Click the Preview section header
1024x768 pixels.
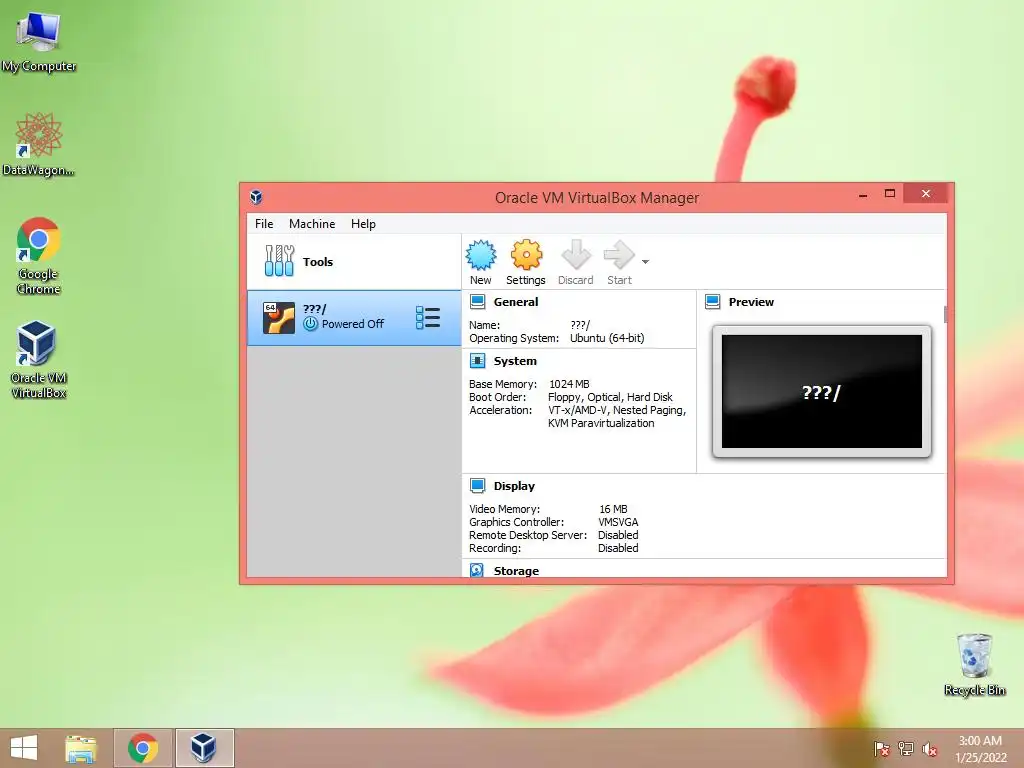(x=751, y=302)
